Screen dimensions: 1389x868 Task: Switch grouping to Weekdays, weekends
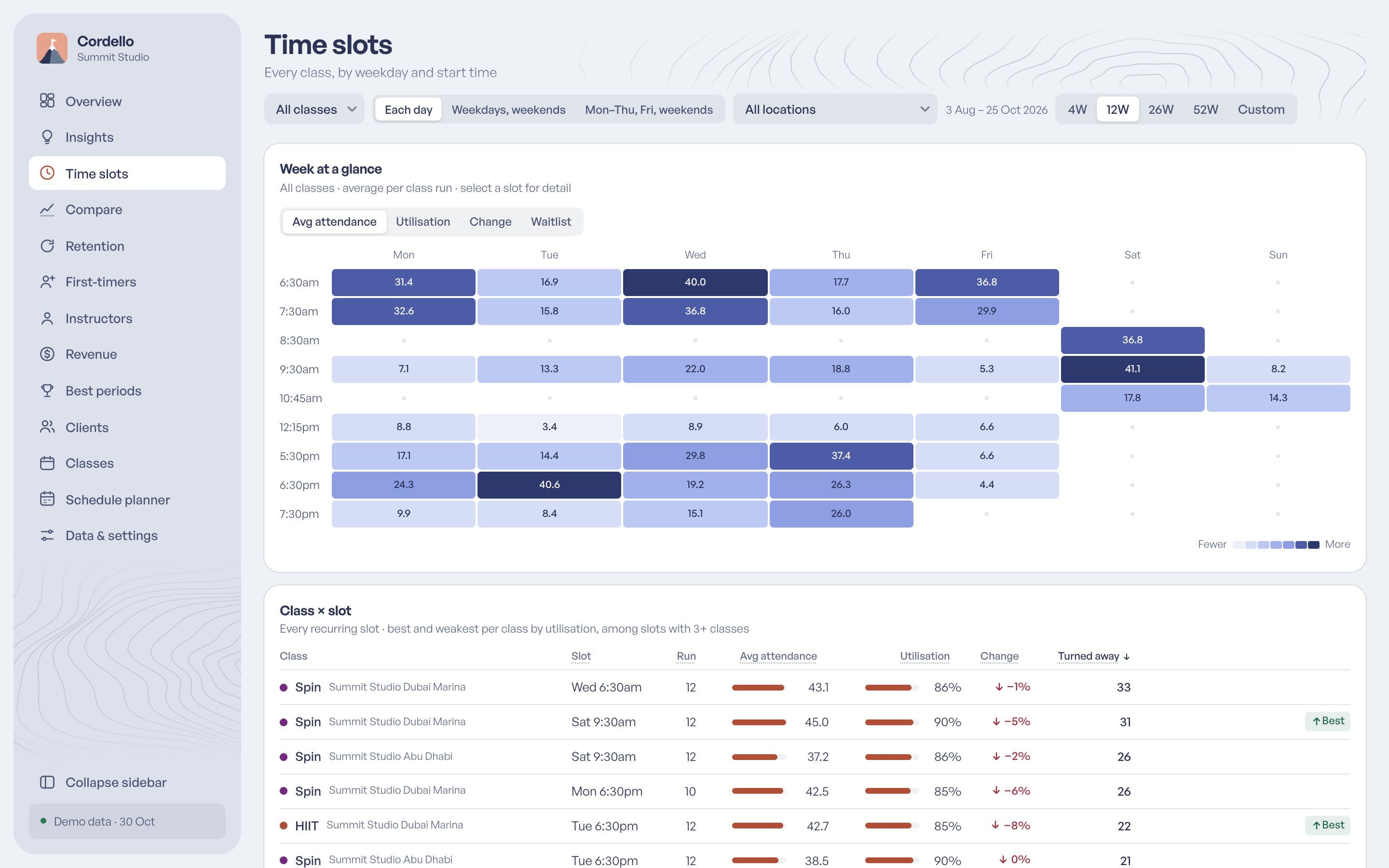point(508,109)
